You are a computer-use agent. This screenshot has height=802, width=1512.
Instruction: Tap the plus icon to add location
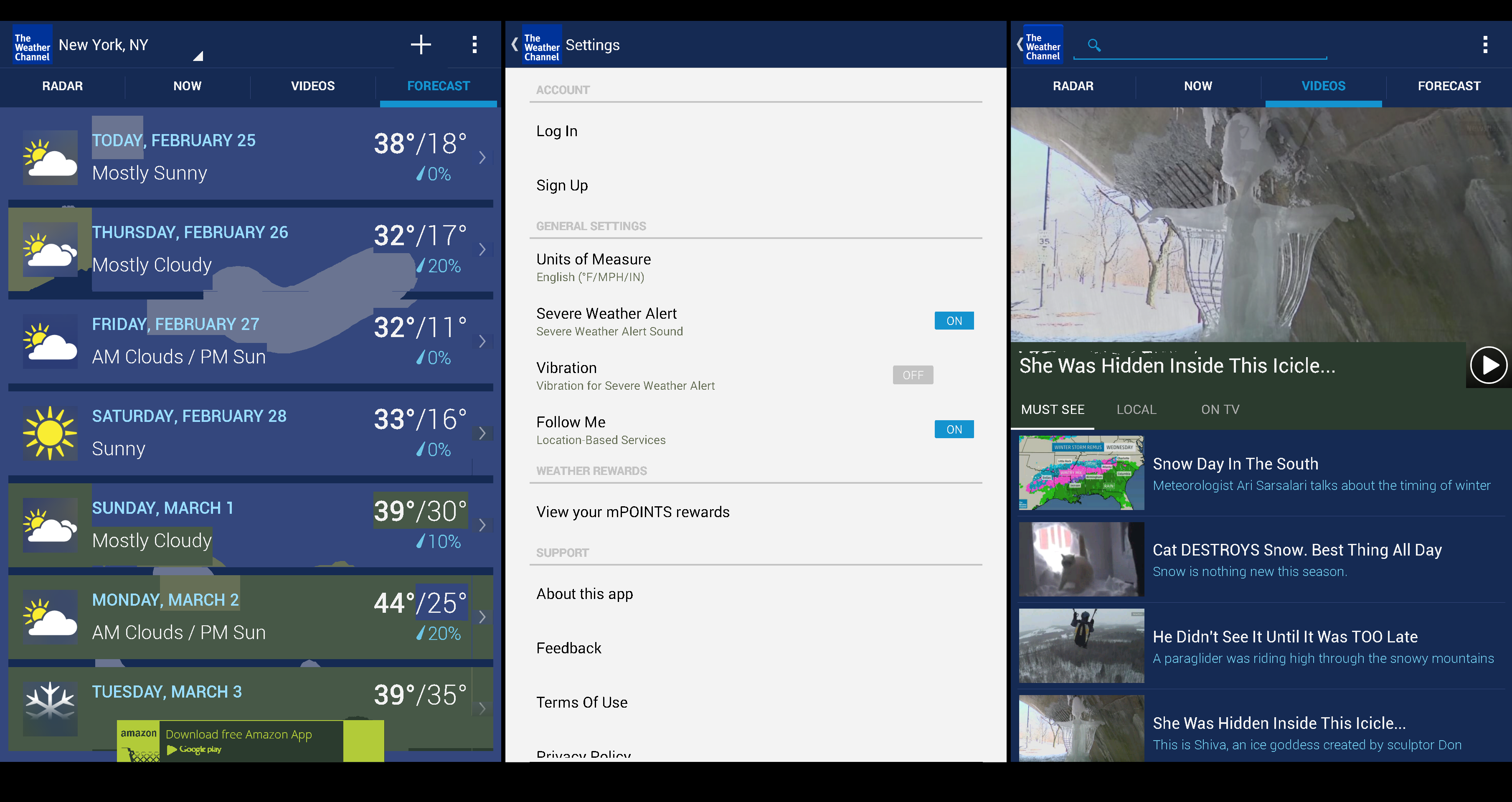(x=420, y=45)
